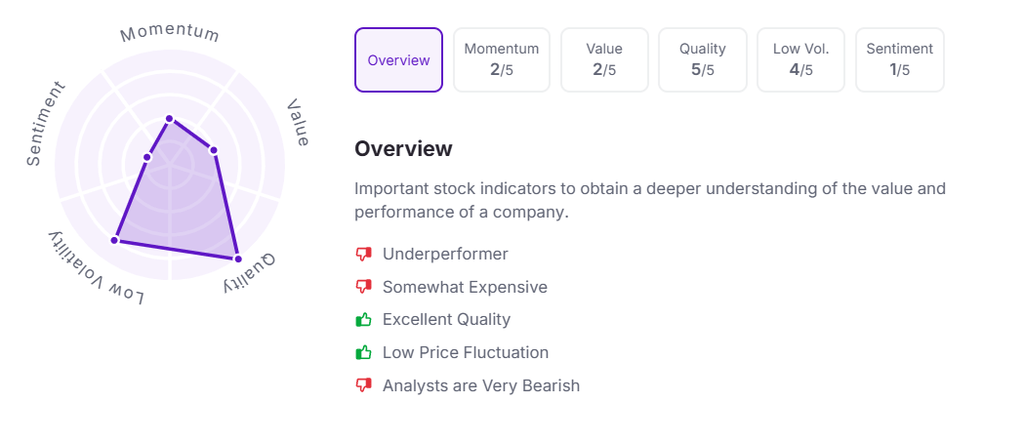Click the Momentum point on radar chart
This screenshot has height=437, width=1024.
169,119
